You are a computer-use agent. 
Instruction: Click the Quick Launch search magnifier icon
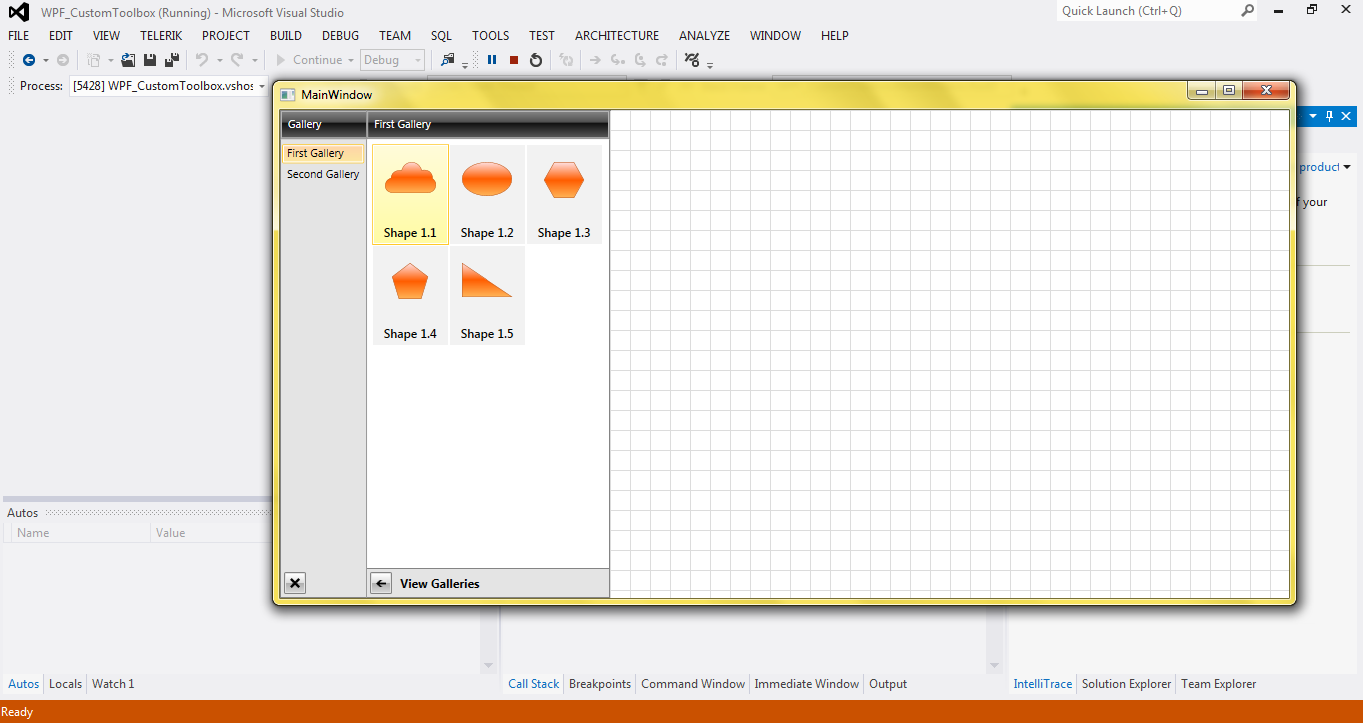1248,11
